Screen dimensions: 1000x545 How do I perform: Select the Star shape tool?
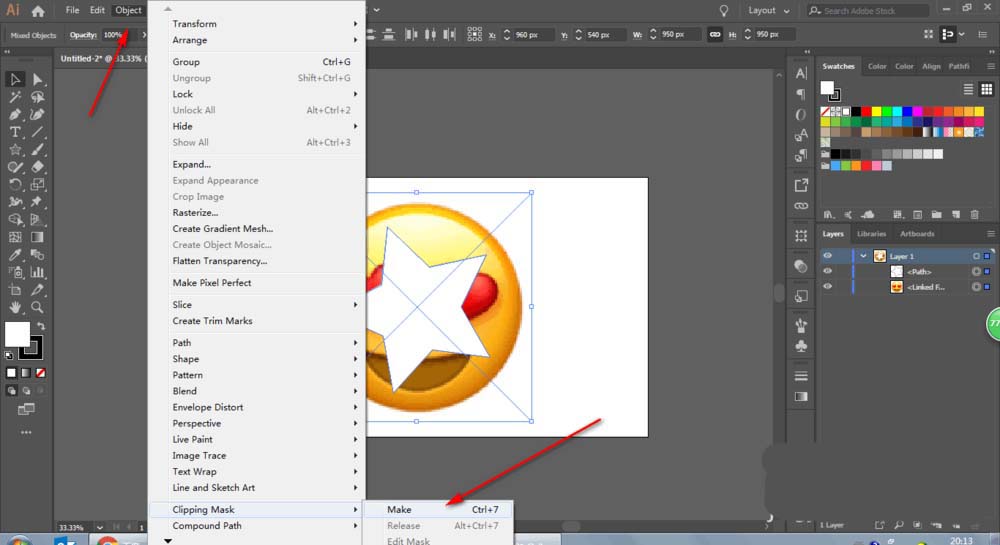pyautogui.click(x=15, y=150)
